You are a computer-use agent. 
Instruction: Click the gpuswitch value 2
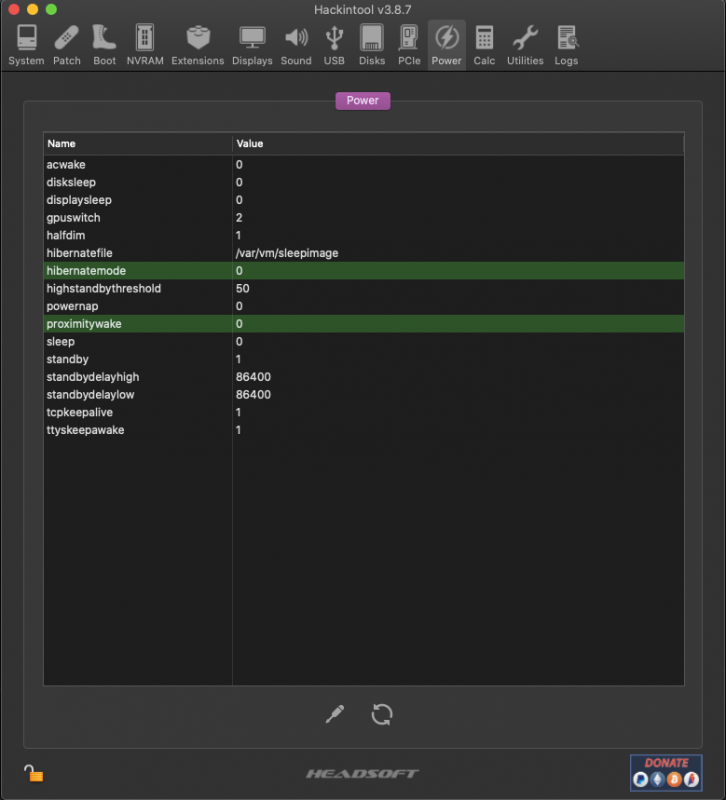[239, 218]
